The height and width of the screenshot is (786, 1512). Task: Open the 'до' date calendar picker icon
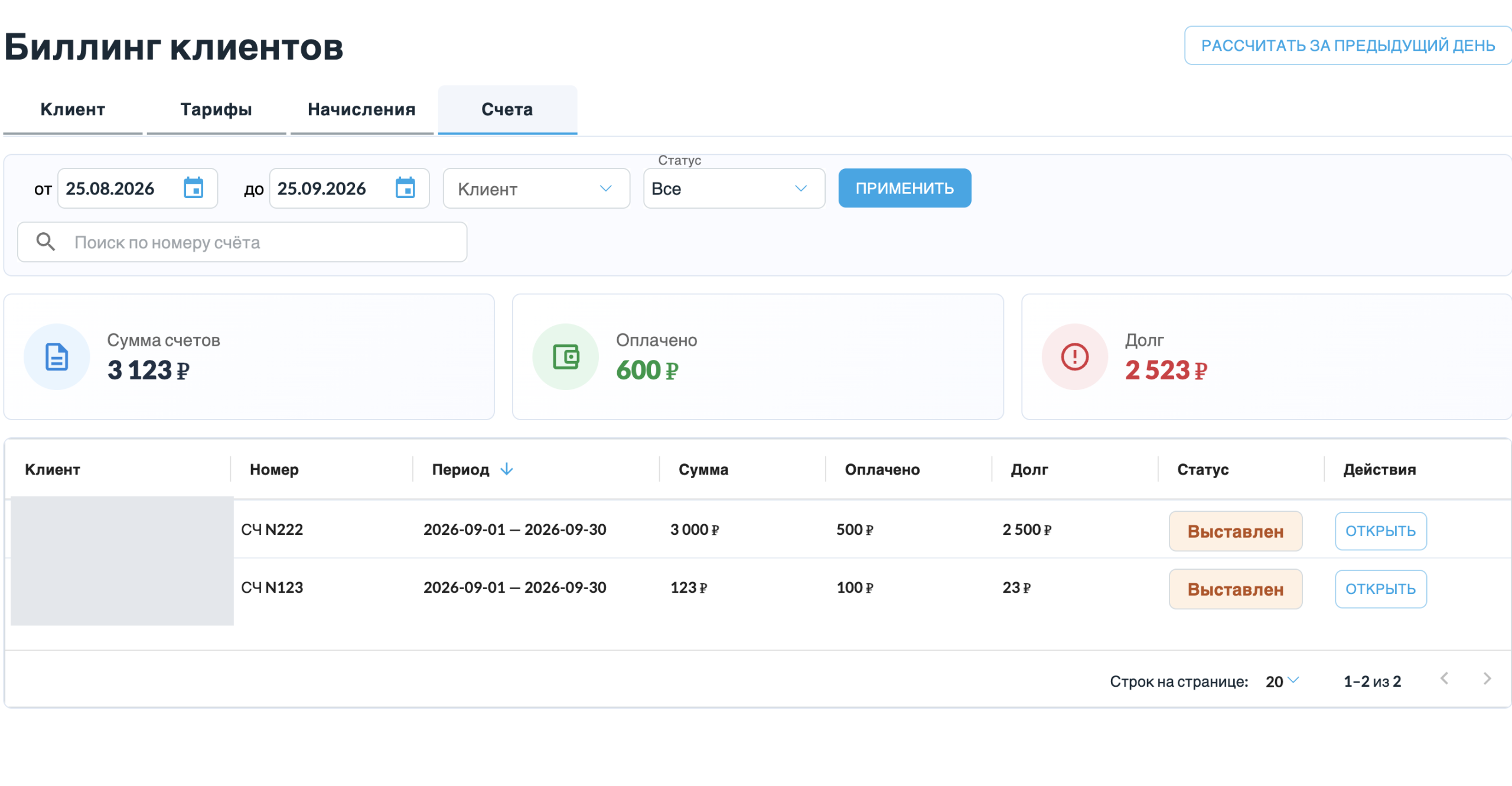click(x=405, y=188)
